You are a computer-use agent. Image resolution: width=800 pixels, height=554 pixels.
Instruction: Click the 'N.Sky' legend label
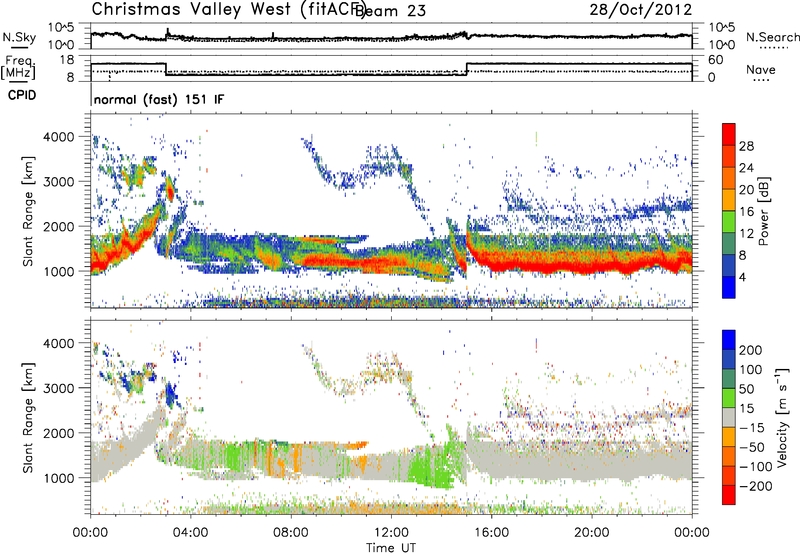[x=19, y=37]
